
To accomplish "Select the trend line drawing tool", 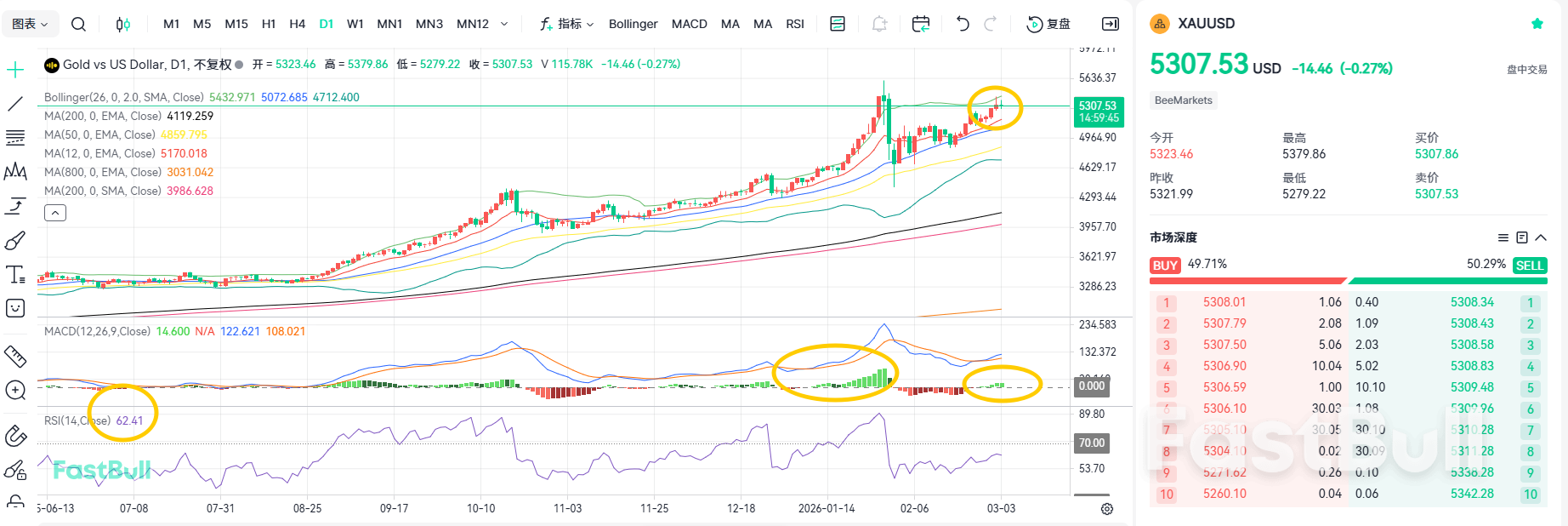I will pyautogui.click(x=15, y=104).
